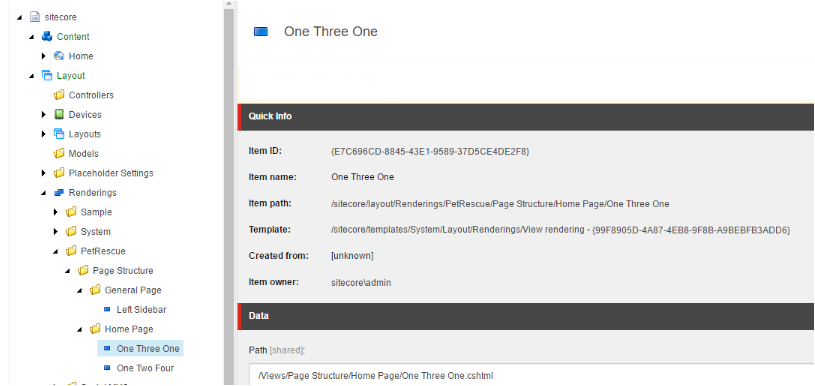Select the Controllers tree item
This screenshot has width=815, height=386.
tap(91, 95)
